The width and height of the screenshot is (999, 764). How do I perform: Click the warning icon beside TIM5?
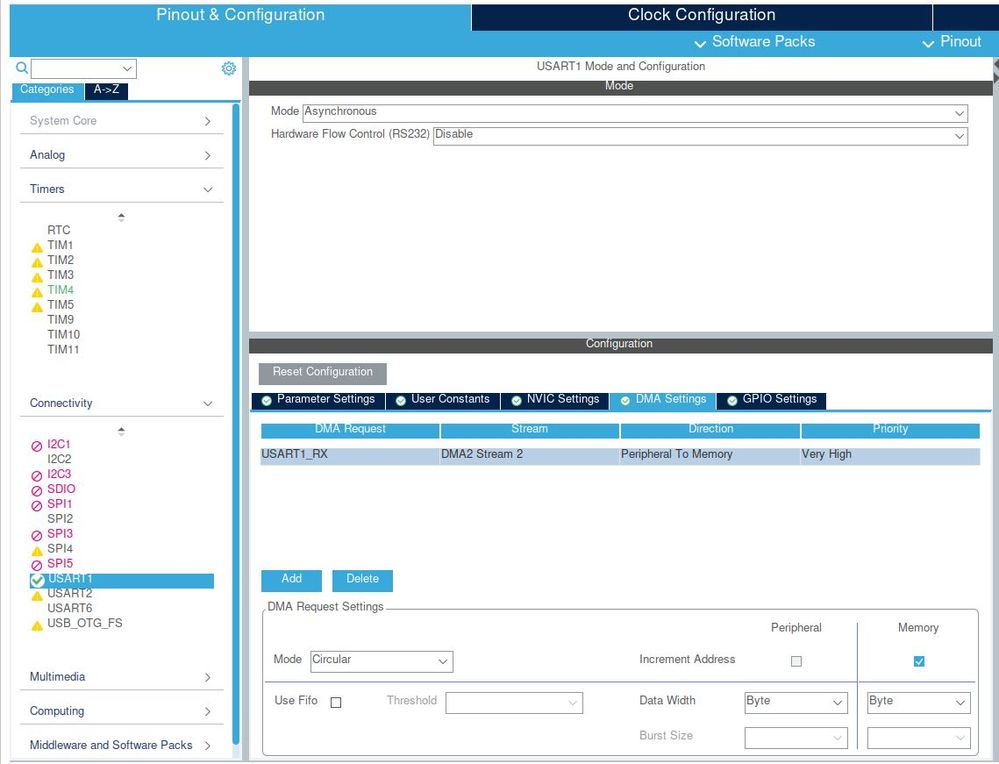pos(37,306)
